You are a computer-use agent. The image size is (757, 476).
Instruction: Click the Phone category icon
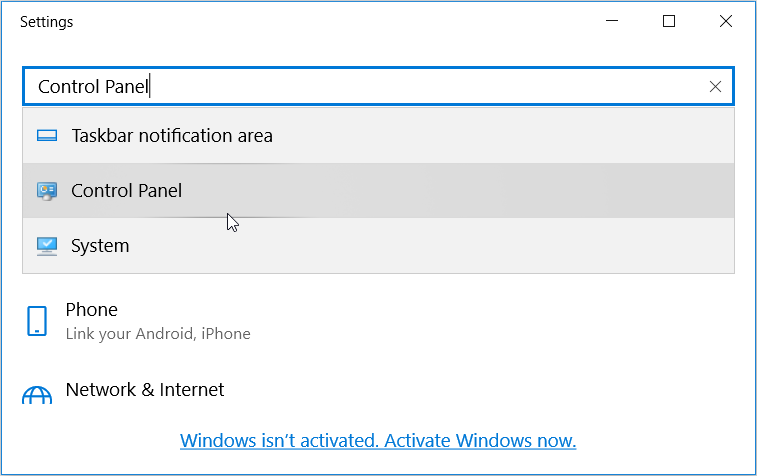click(37, 321)
